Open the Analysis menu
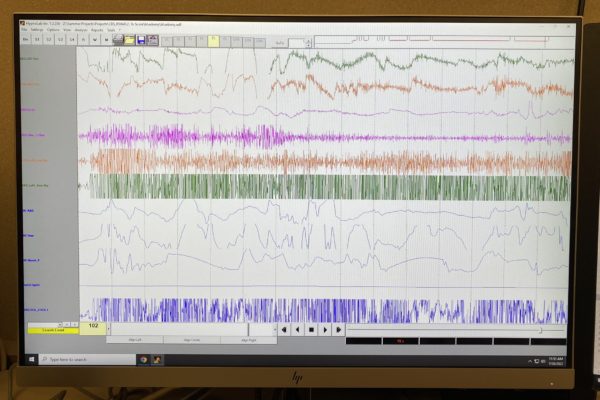 [x=81, y=30]
